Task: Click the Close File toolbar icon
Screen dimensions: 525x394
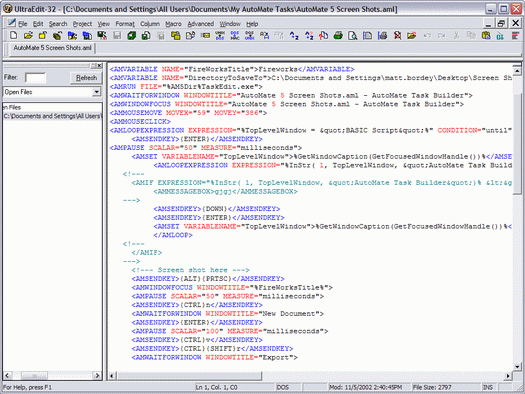Action: point(43,35)
